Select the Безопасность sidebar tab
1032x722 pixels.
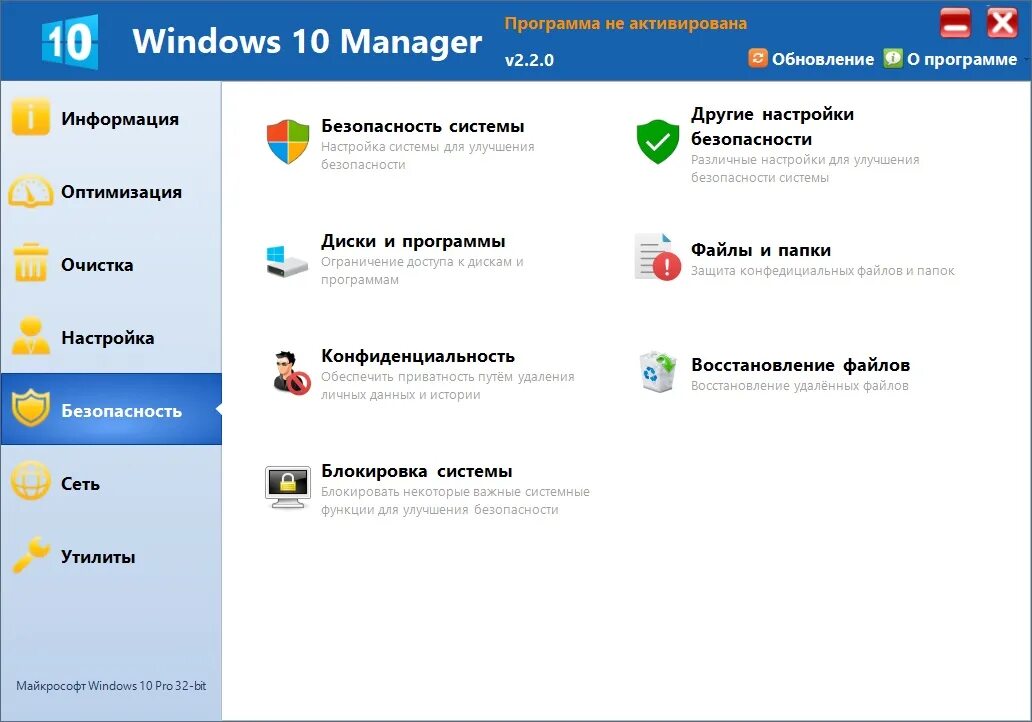pyautogui.click(x=111, y=409)
